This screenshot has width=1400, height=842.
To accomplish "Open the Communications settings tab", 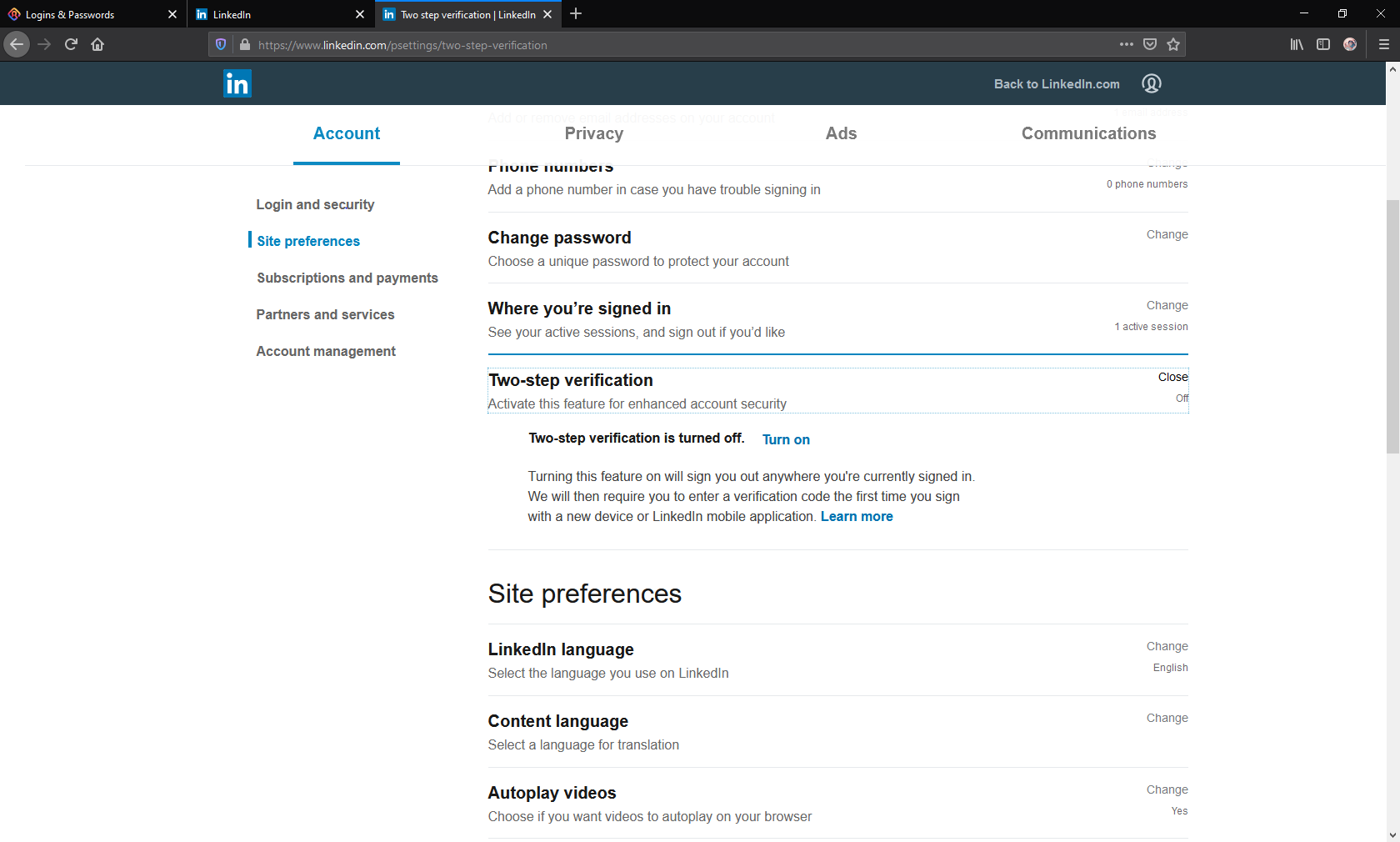I will [1089, 133].
